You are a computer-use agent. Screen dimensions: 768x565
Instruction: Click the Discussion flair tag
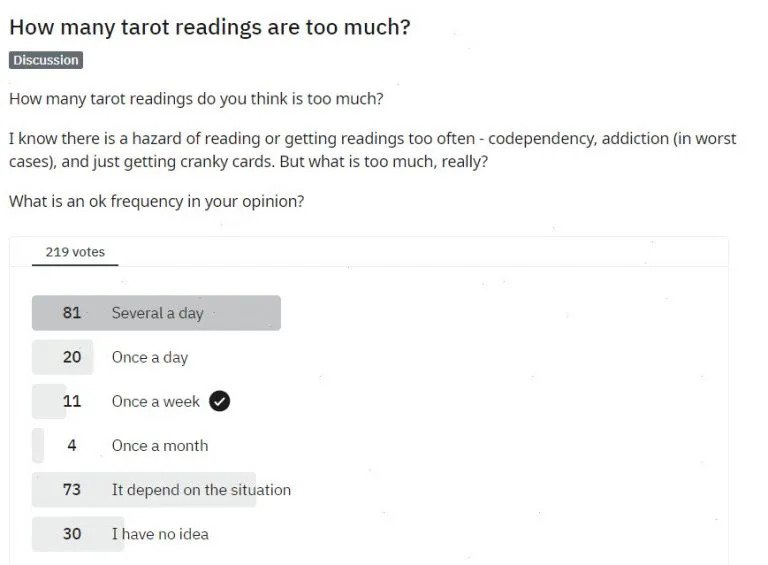(x=46, y=60)
